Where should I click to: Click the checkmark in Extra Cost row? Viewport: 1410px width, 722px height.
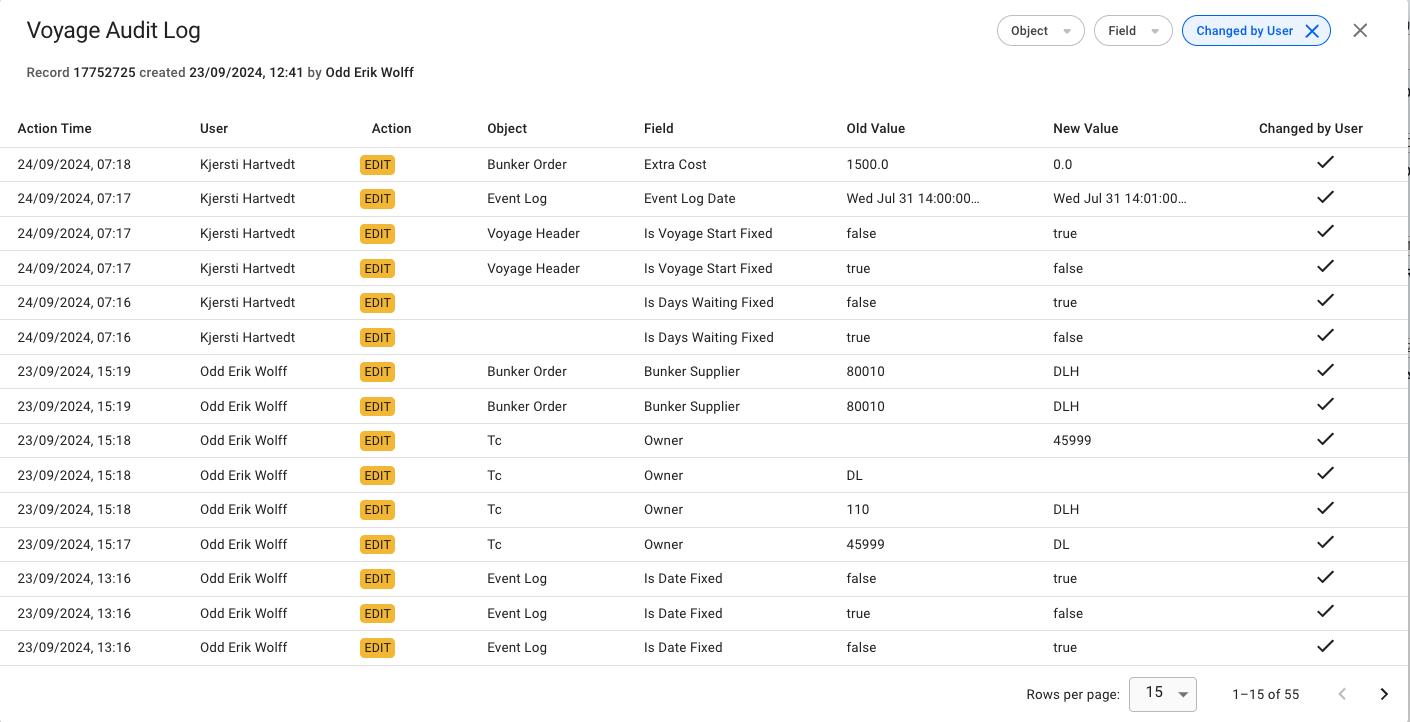[1325, 163]
